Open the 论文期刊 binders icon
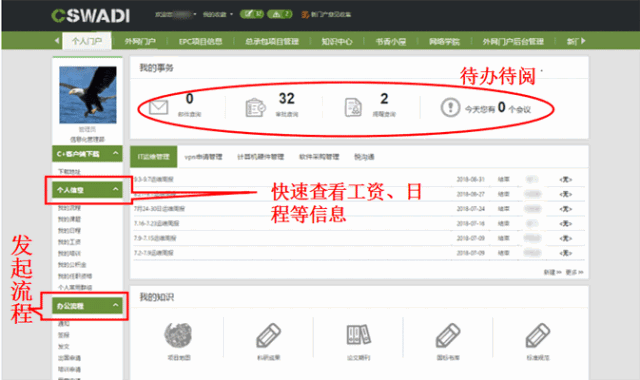This screenshot has width=640, height=380. click(x=358, y=335)
